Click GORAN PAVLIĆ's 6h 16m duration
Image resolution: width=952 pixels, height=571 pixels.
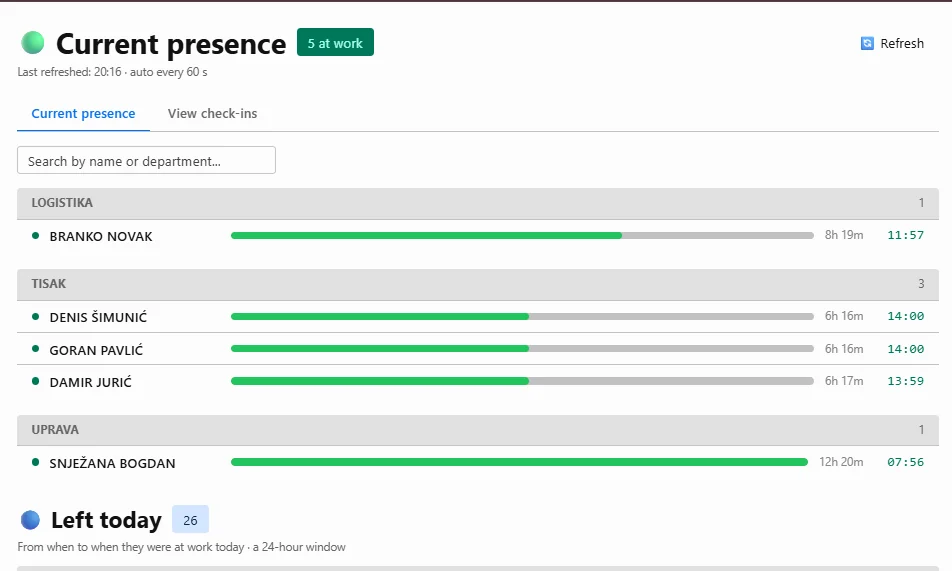tap(844, 349)
